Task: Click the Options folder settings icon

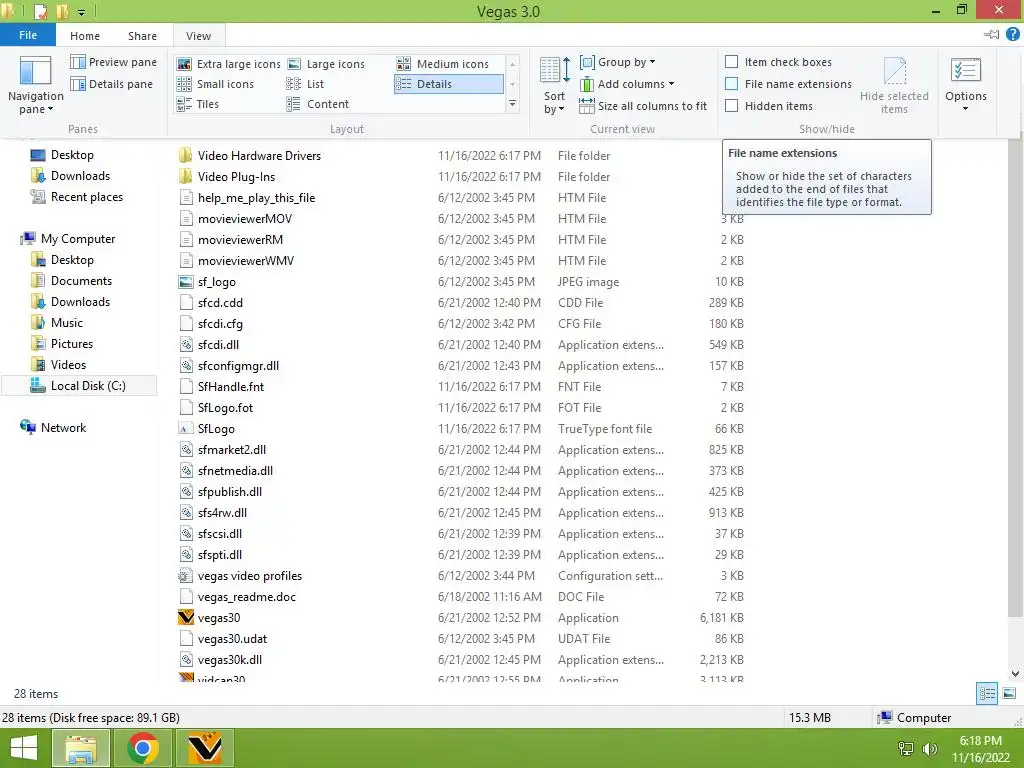Action: 965,71
